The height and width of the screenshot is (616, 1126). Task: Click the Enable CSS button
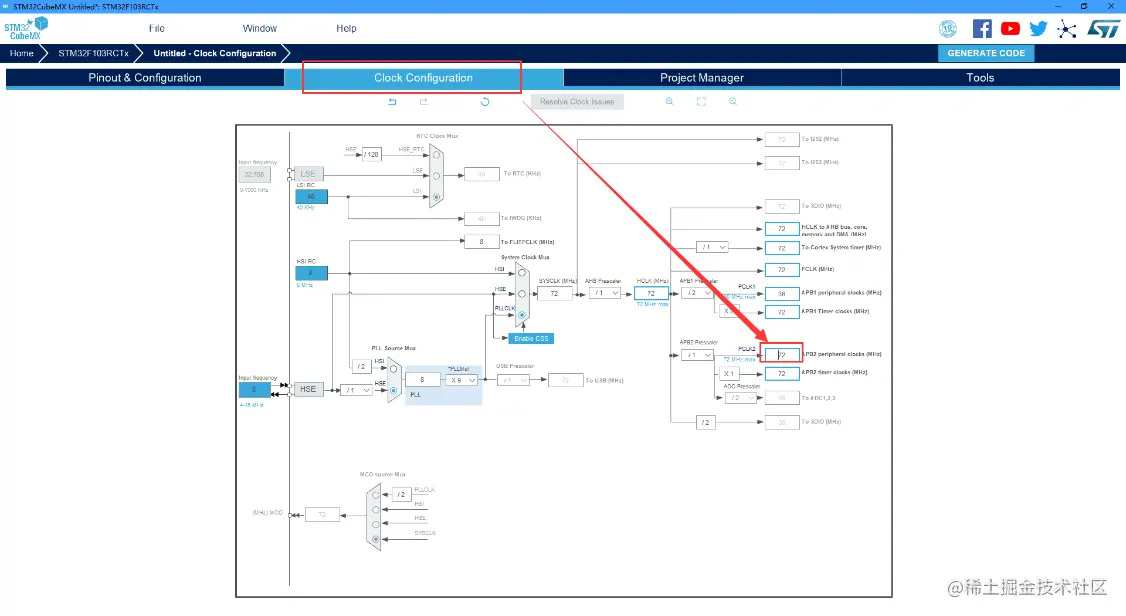531,338
